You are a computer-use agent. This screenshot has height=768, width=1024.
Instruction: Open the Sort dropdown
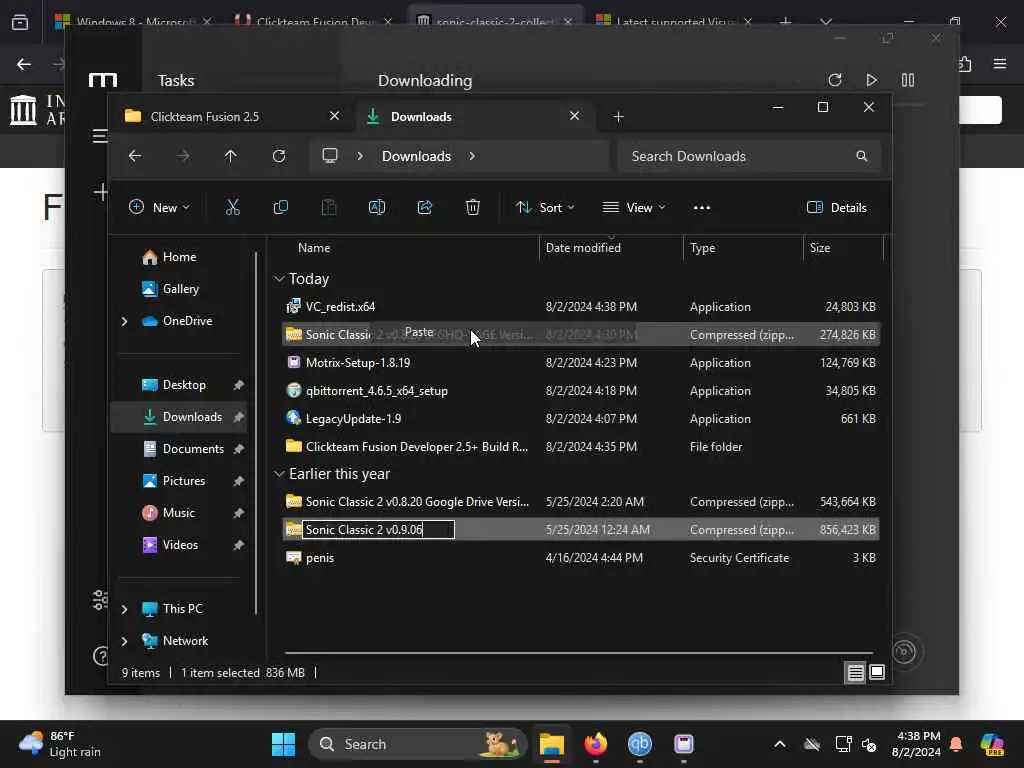pos(545,208)
